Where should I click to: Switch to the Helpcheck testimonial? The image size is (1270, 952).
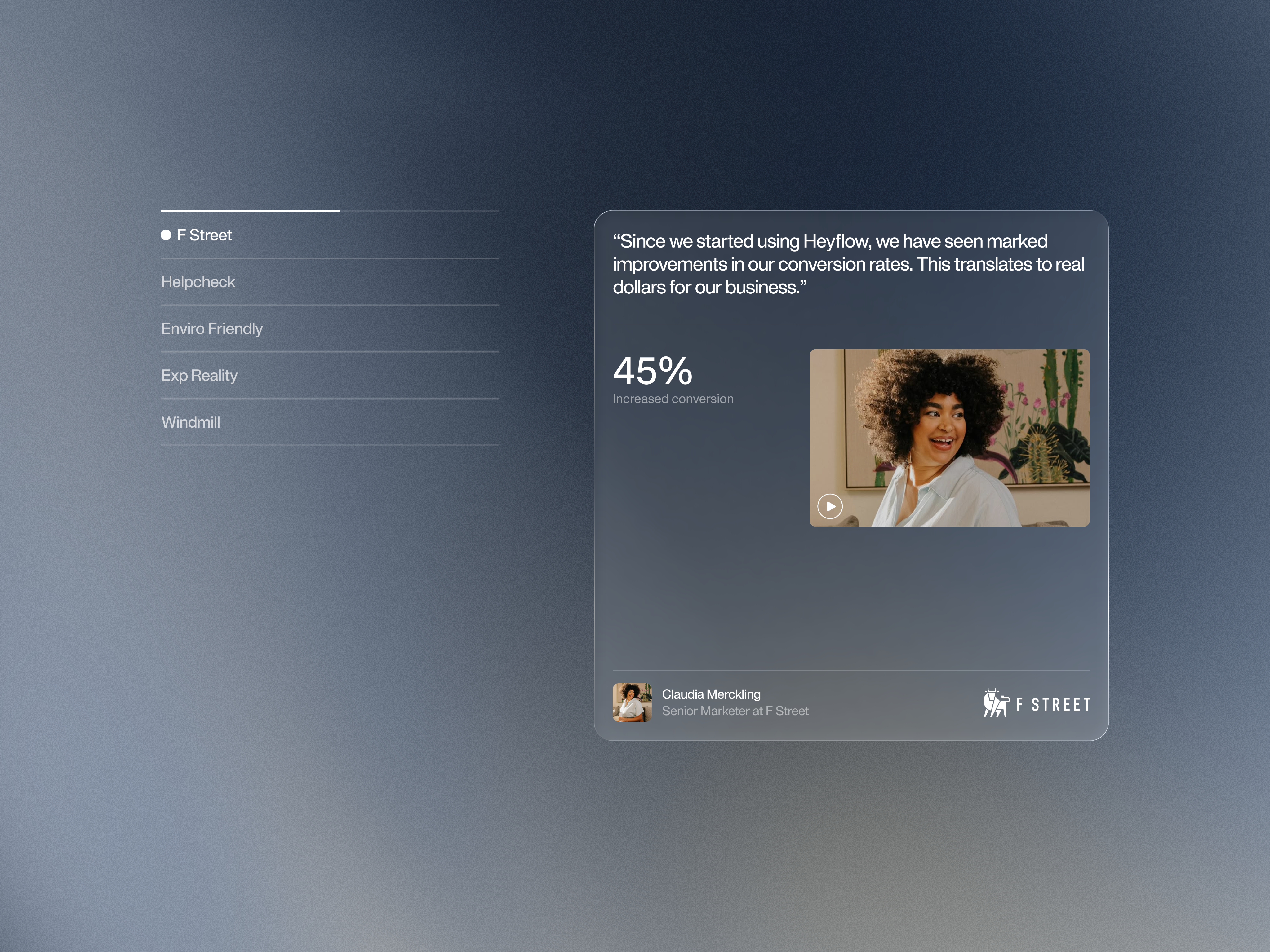[198, 282]
